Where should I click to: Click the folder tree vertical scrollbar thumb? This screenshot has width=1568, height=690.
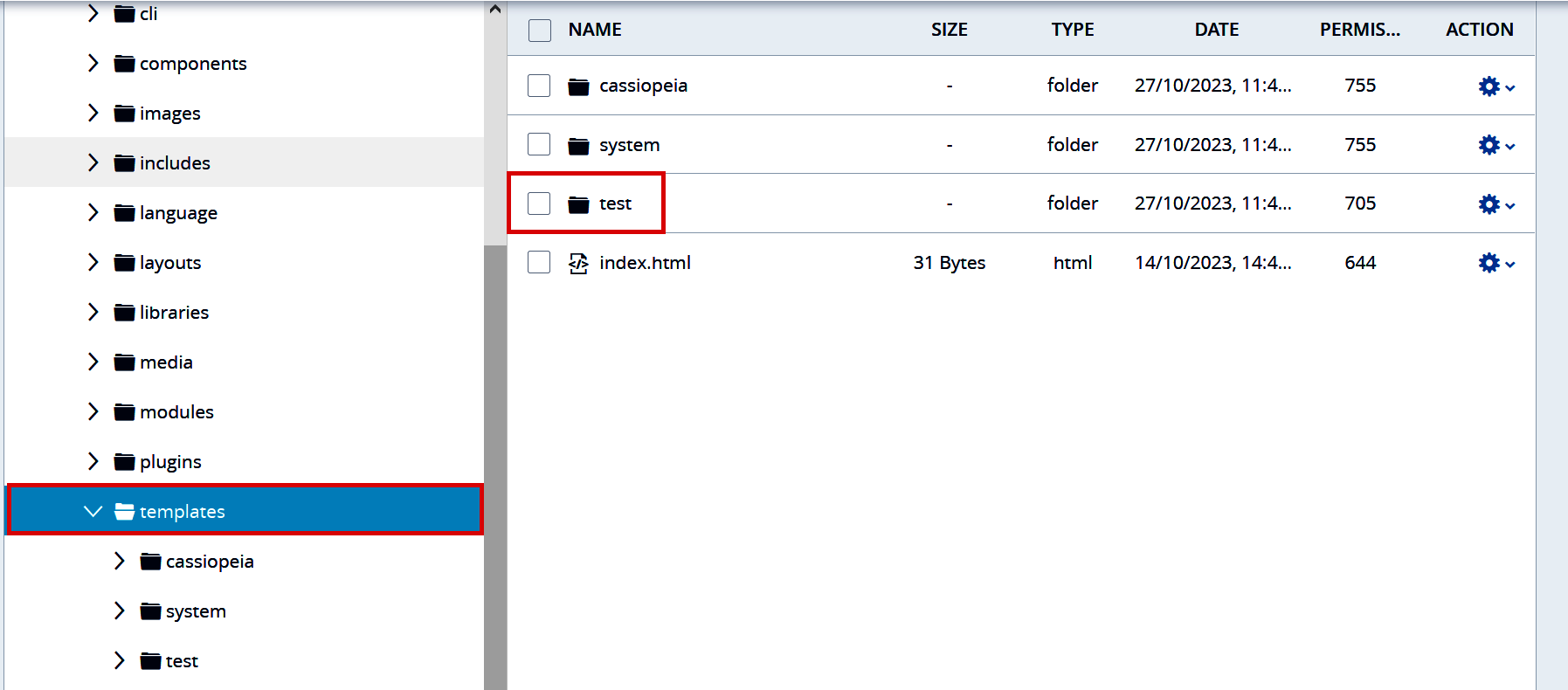tap(495, 463)
